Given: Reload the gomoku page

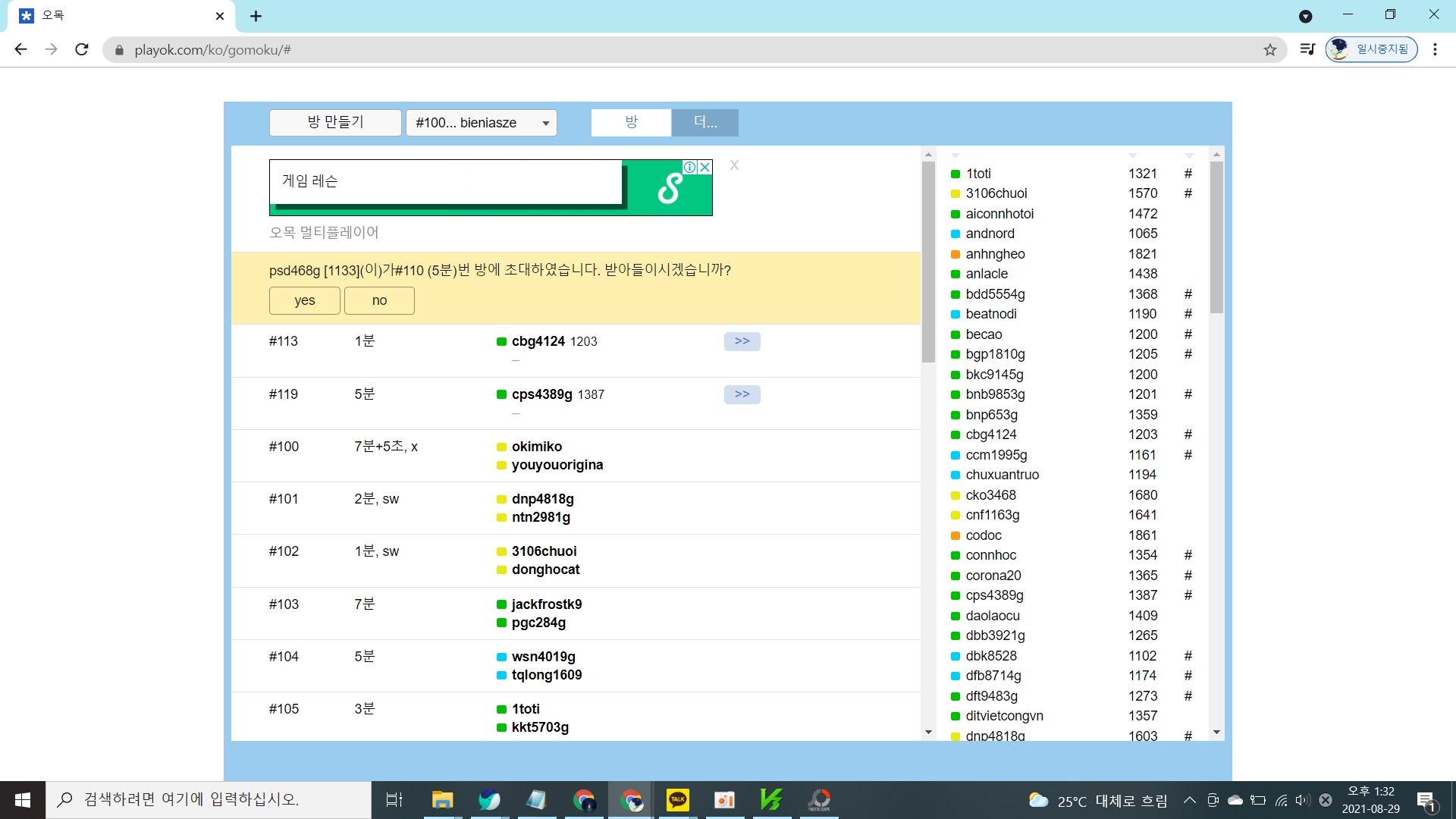Looking at the screenshot, I should tap(82, 50).
